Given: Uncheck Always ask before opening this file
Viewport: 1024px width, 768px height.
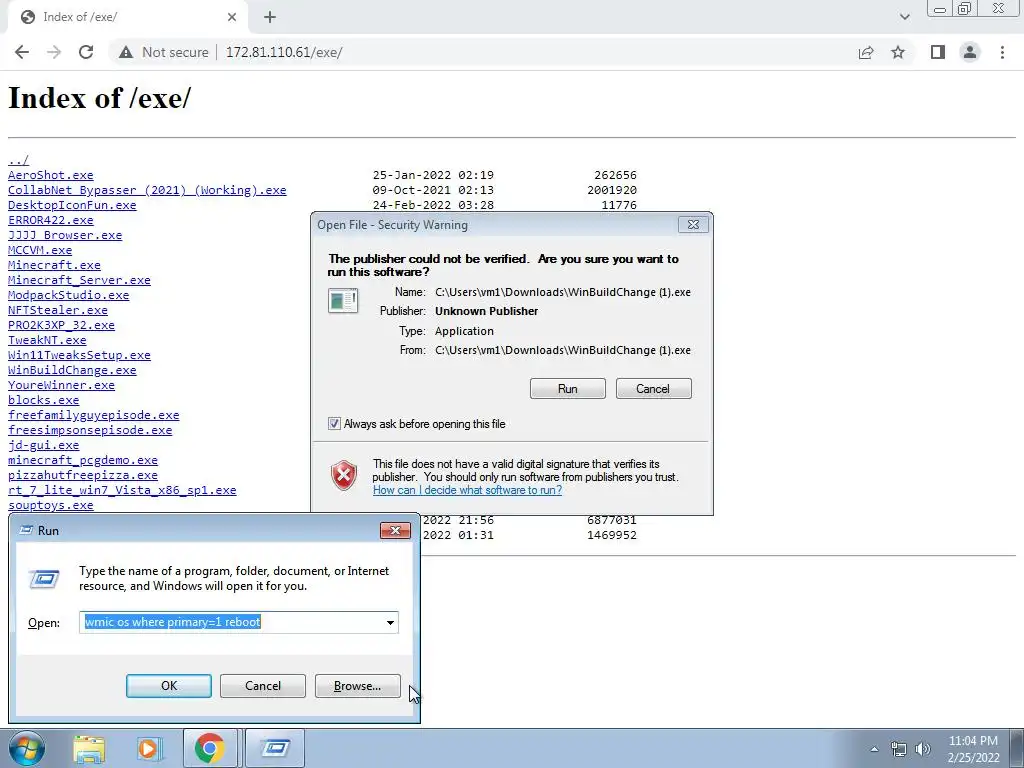Looking at the screenshot, I should click(x=334, y=424).
